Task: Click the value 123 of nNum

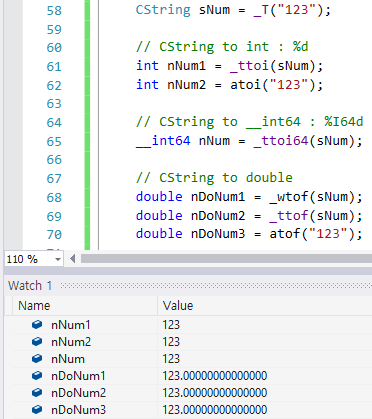Action: point(171,359)
